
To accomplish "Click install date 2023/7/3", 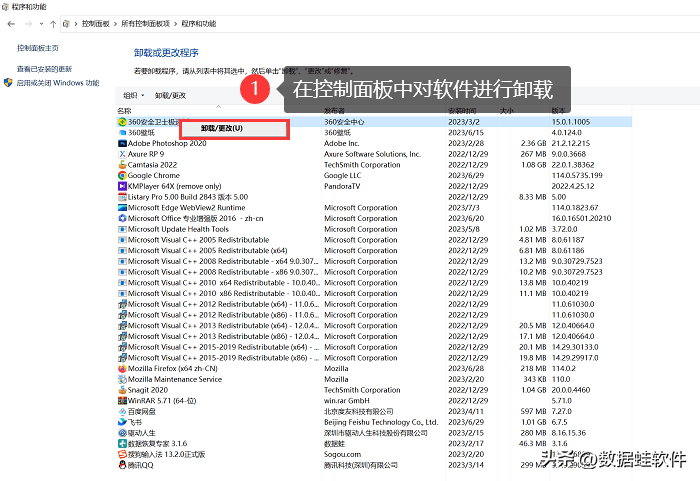I will pyautogui.click(x=464, y=208).
